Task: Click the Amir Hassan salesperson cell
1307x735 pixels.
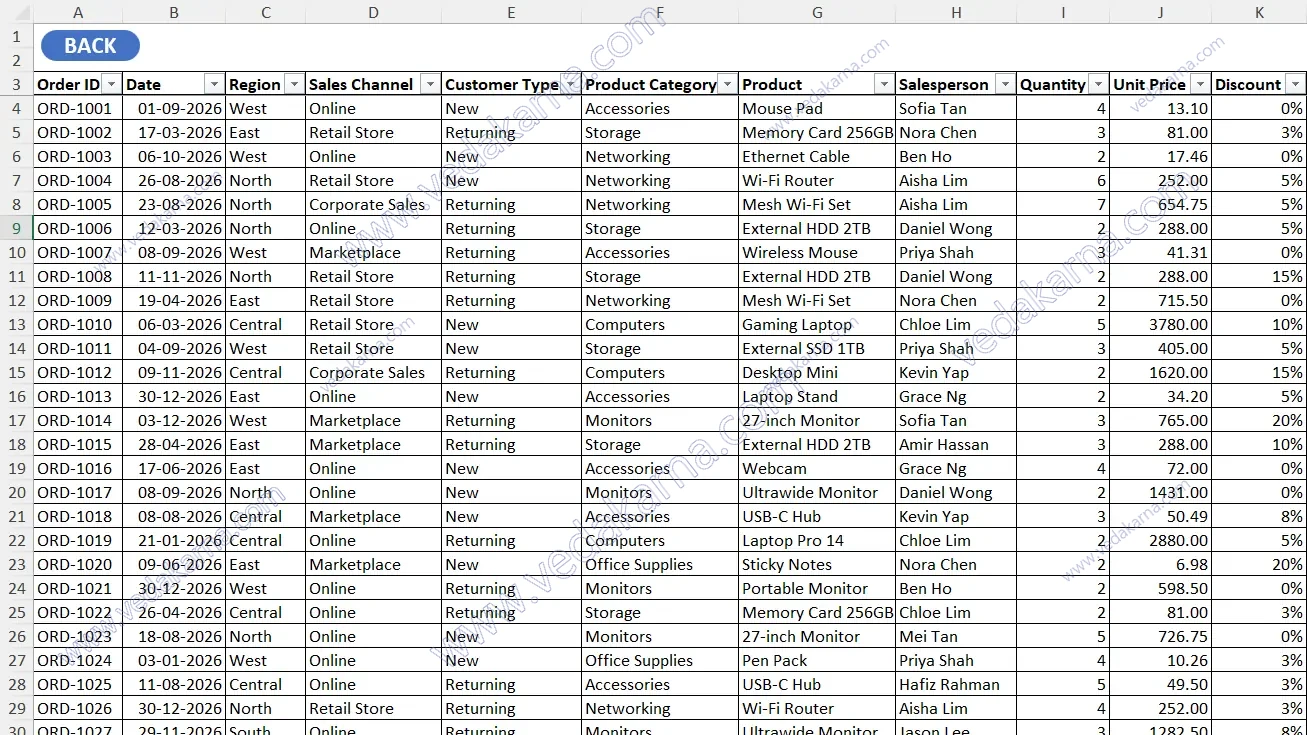Action: (956, 445)
